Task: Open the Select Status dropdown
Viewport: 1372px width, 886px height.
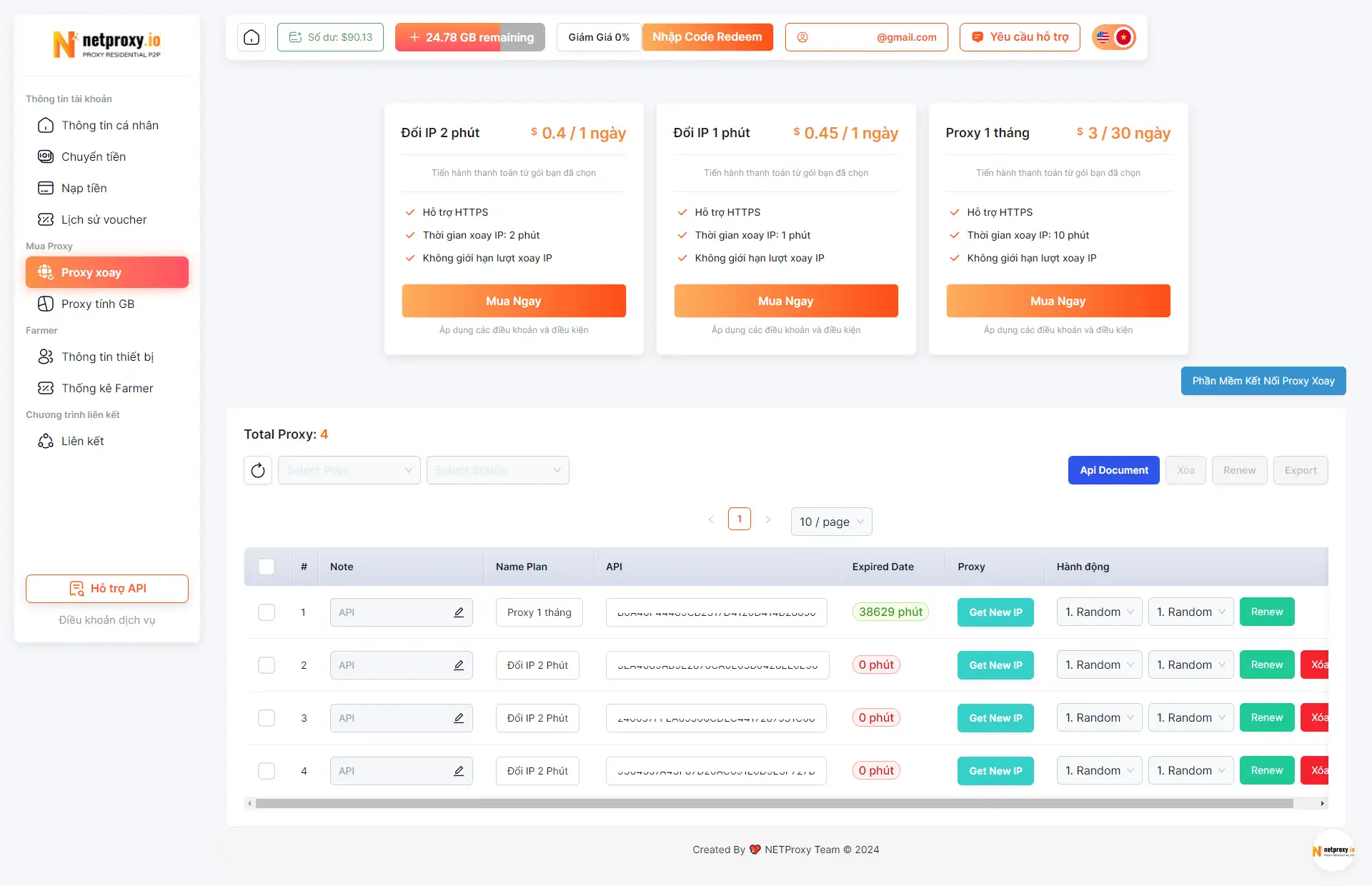Action: click(x=498, y=470)
